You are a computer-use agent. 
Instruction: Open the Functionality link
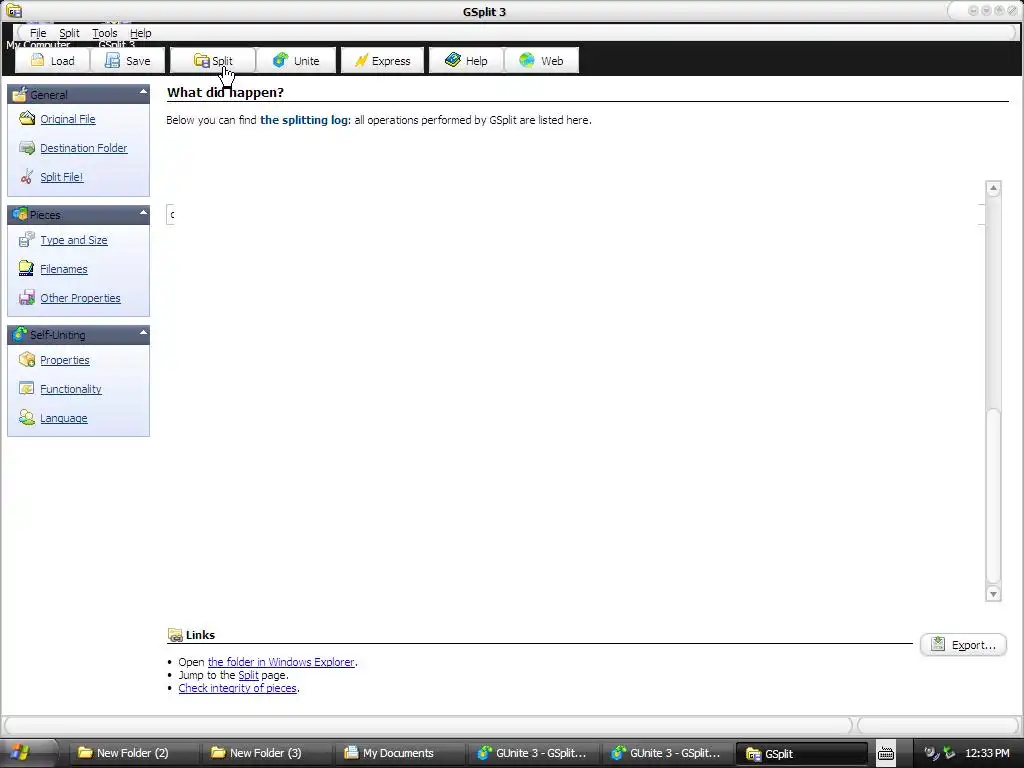tap(71, 389)
